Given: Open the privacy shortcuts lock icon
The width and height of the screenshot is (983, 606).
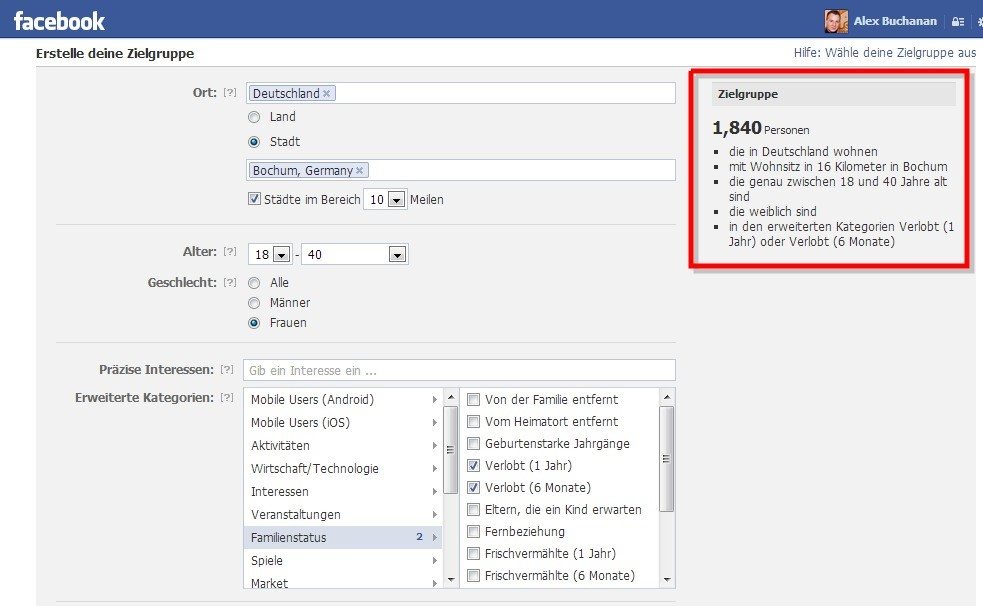Looking at the screenshot, I should (957, 21).
